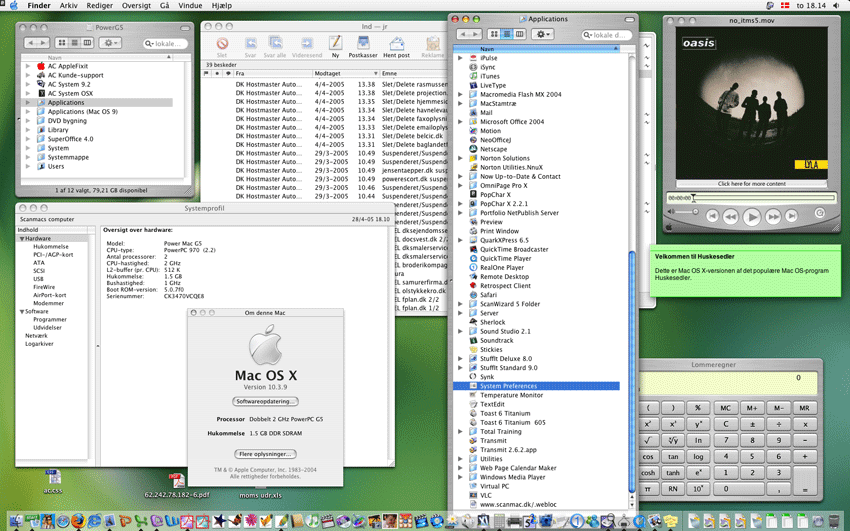Click the cos button in the calculator
850x531 pixels.
648,456
